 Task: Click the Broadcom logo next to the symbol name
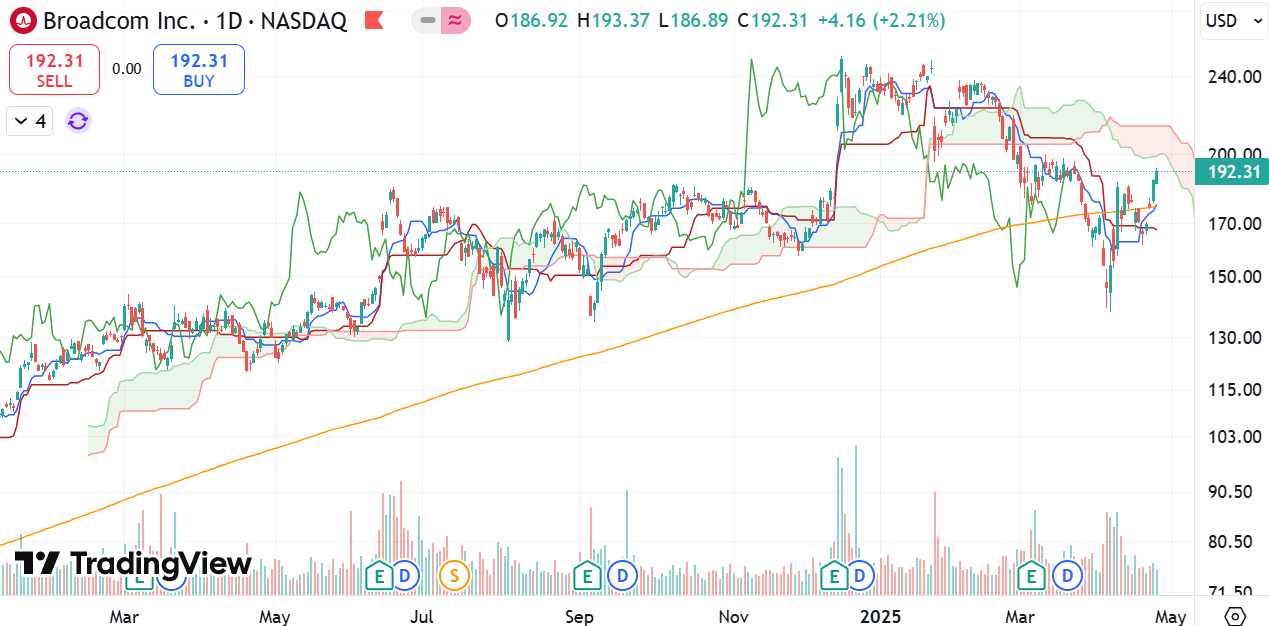pos(23,20)
